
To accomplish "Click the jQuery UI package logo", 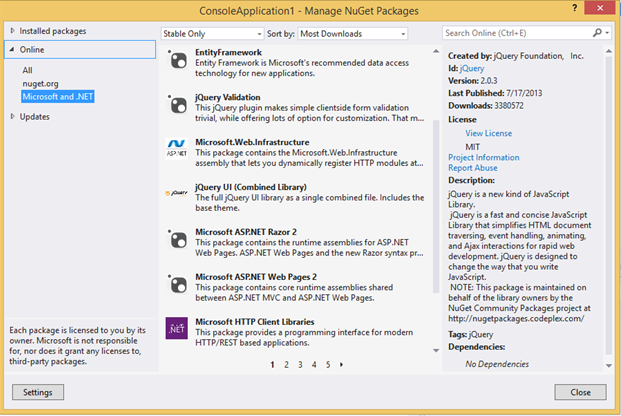I will (x=177, y=193).
